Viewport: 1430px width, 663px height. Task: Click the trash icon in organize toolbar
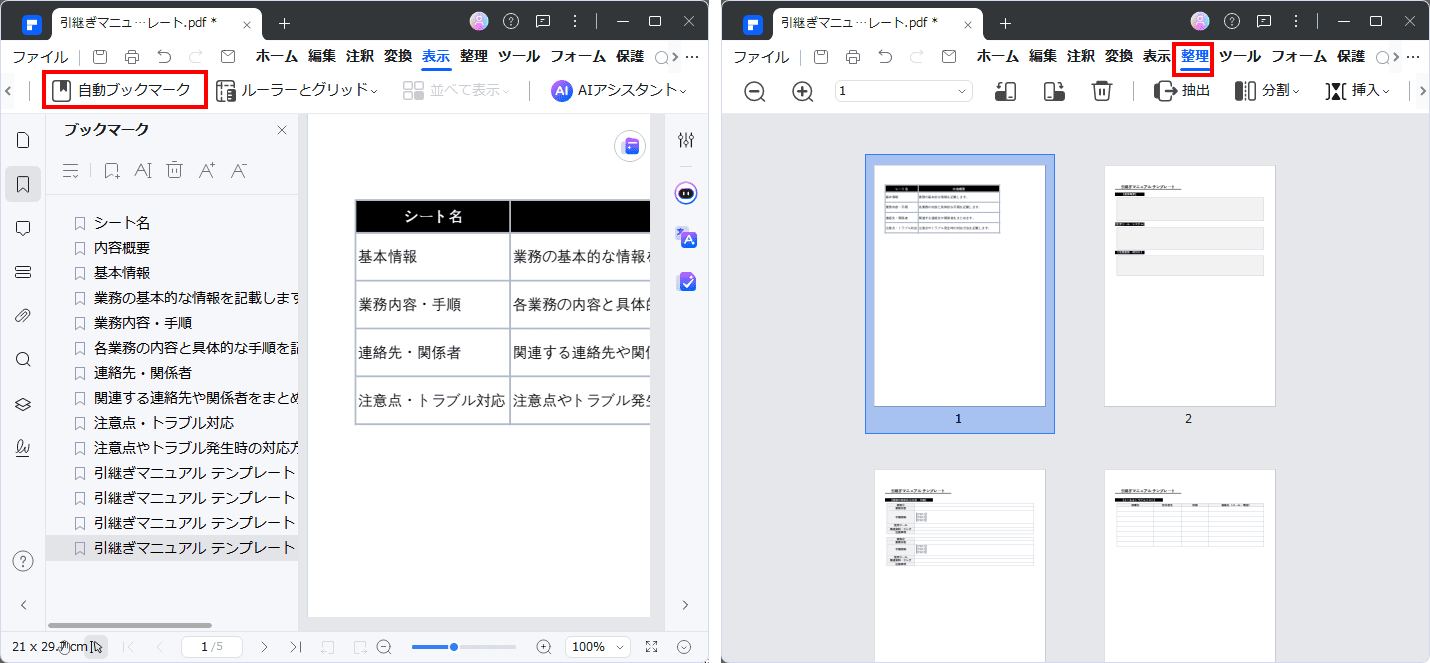tap(1101, 91)
